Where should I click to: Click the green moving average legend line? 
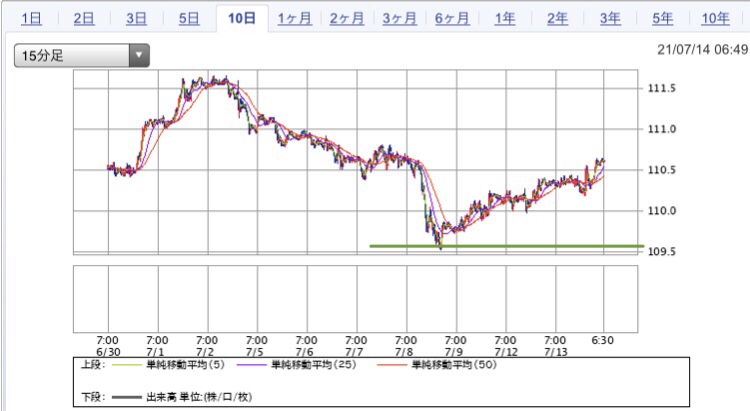tap(127, 365)
